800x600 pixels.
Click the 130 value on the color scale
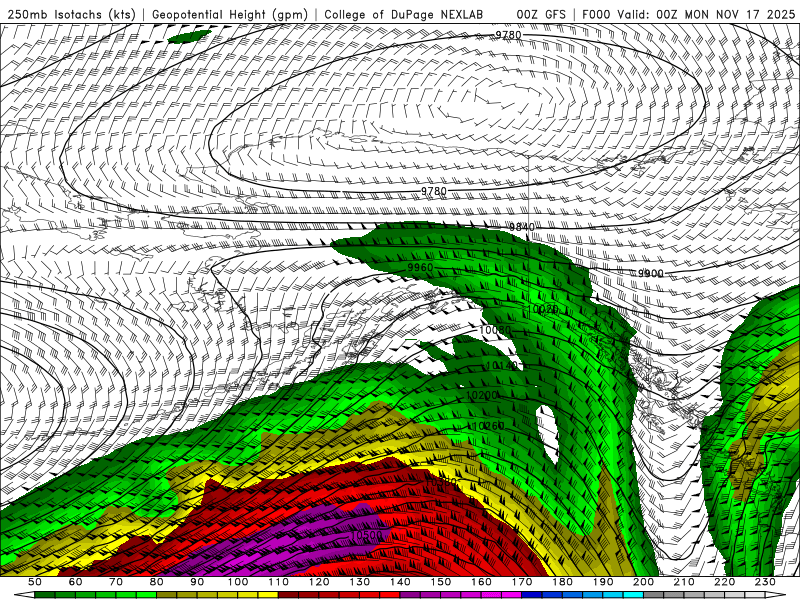(360, 582)
